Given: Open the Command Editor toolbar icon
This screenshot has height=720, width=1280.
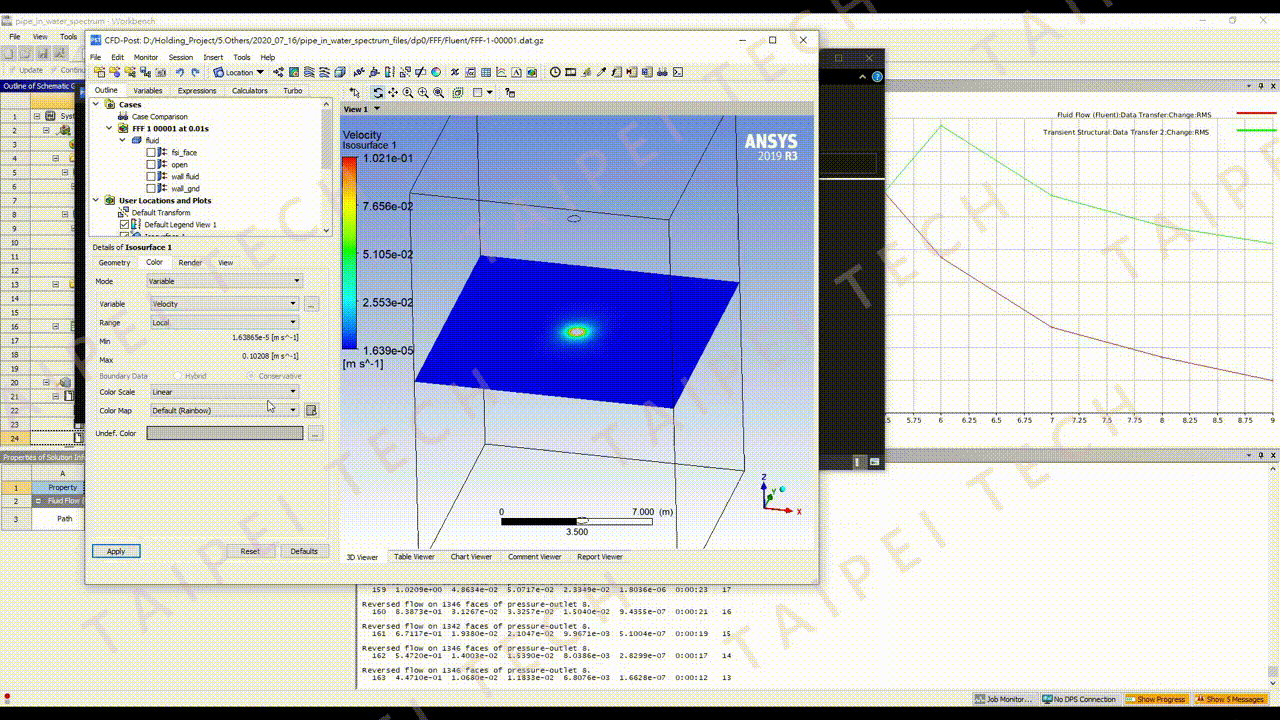Looking at the screenshot, I should (x=678, y=72).
